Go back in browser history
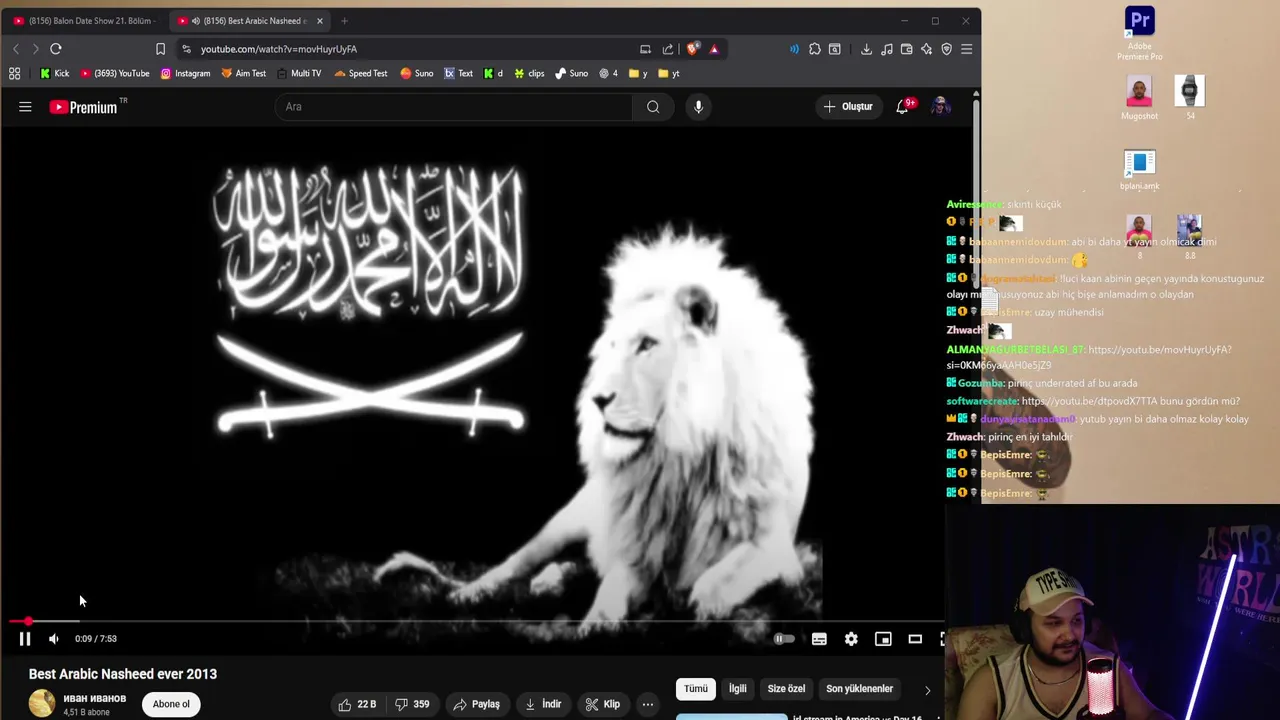This screenshot has width=1280, height=720. (x=16, y=49)
